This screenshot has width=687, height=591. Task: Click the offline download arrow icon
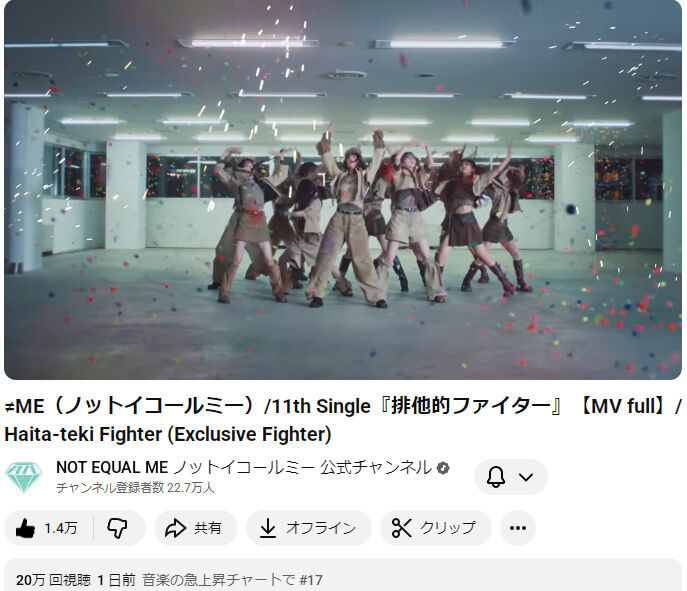[x=267, y=528]
